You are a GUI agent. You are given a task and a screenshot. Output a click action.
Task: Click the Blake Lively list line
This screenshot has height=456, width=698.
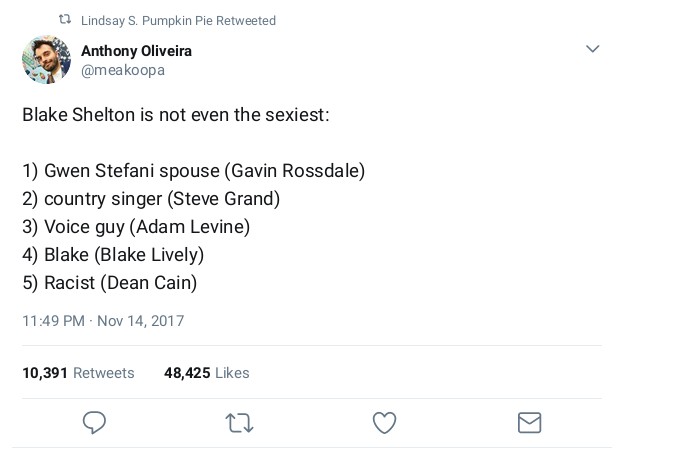113,255
